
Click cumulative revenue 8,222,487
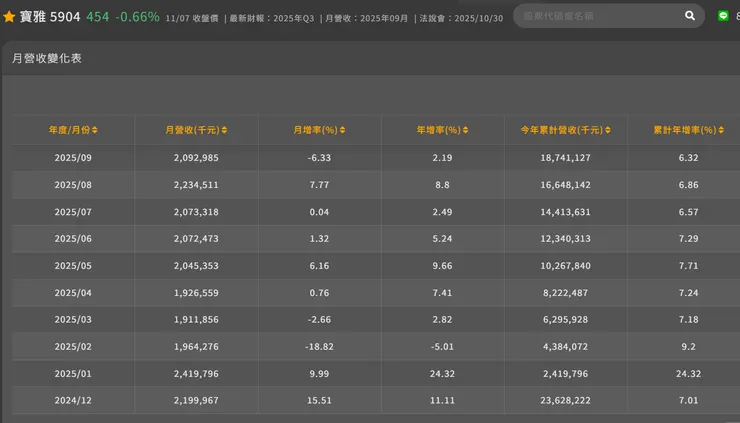point(565,293)
